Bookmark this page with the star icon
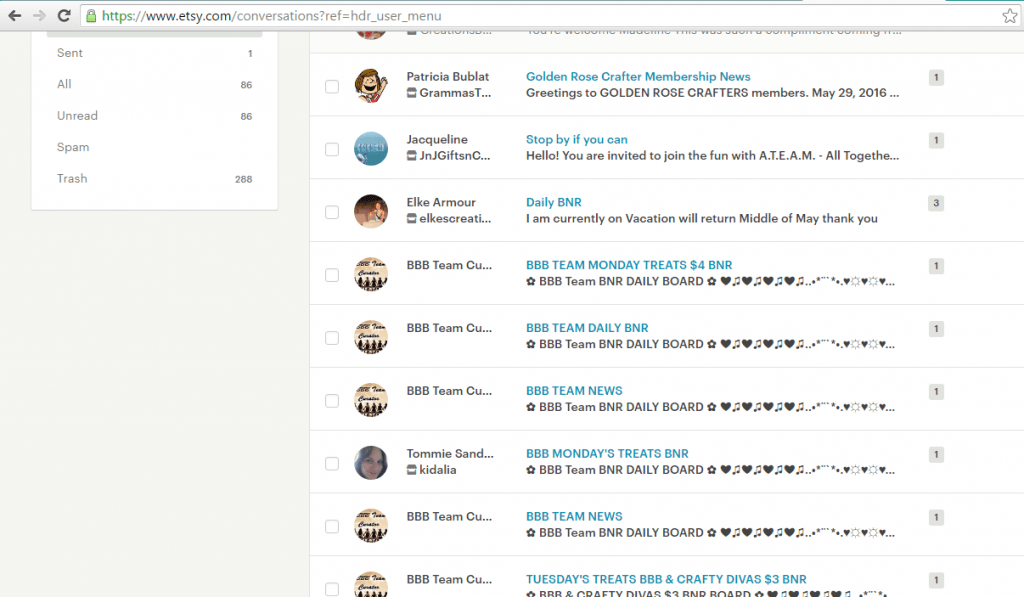Viewport: 1024px width, 597px height. click(x=1011, y=15)
